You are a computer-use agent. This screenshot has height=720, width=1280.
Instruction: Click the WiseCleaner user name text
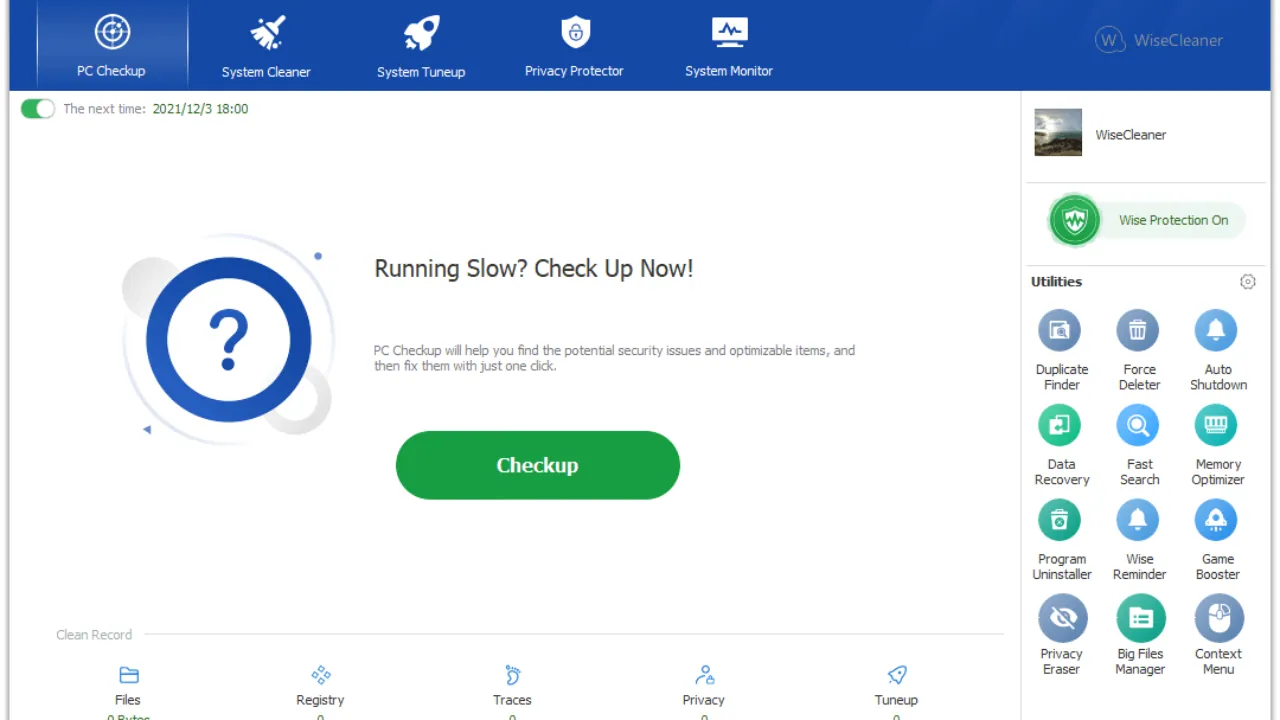tap(1131, 135)
